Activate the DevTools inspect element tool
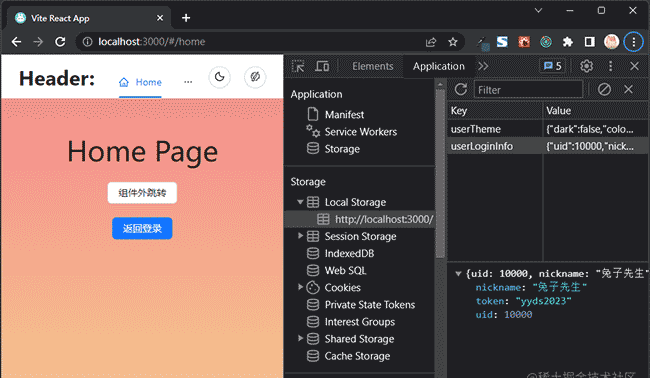The image size is (650, 378). coord(298,66)
